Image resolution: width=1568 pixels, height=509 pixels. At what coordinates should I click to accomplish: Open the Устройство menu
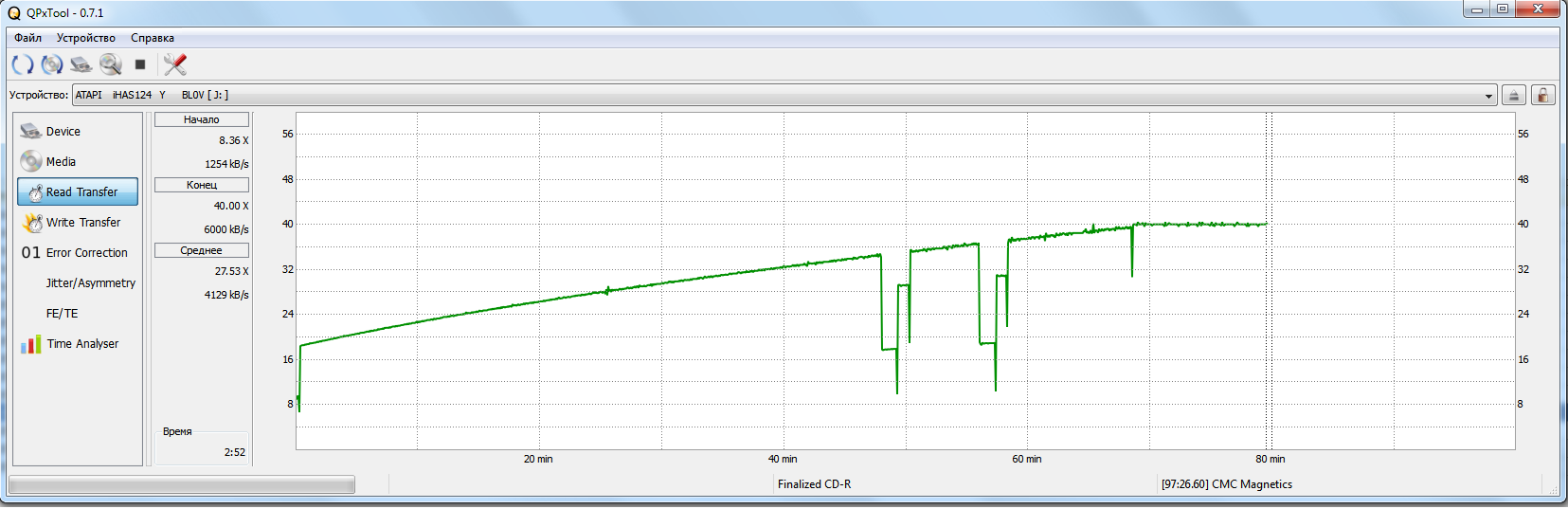pyautogui.click(x=85, y=38)
